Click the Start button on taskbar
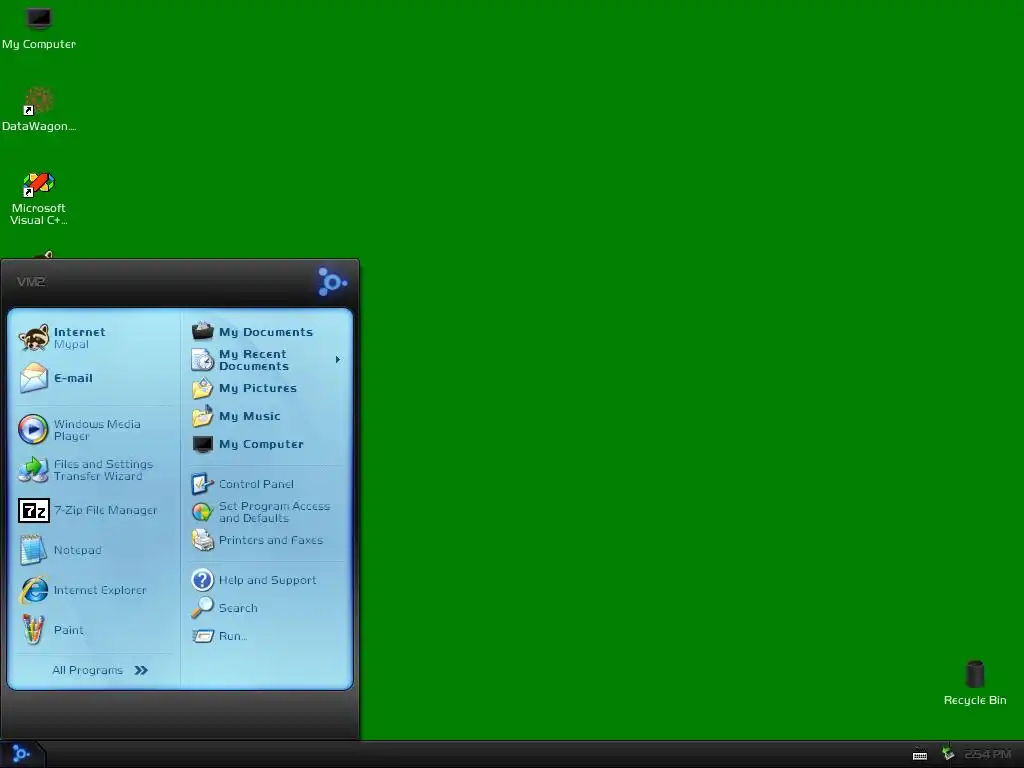Screen dimensions: 1024x768 coord(21,754)
